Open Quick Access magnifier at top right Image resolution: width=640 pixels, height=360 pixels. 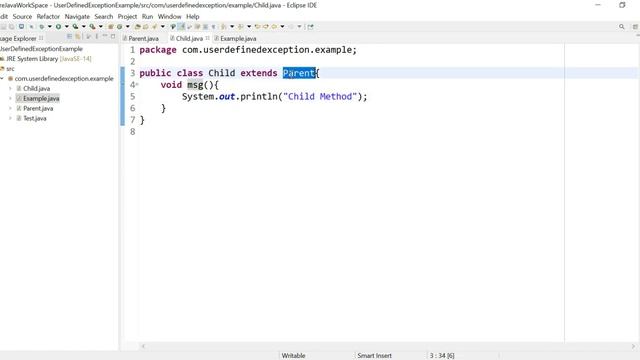[x=622, y=27]
